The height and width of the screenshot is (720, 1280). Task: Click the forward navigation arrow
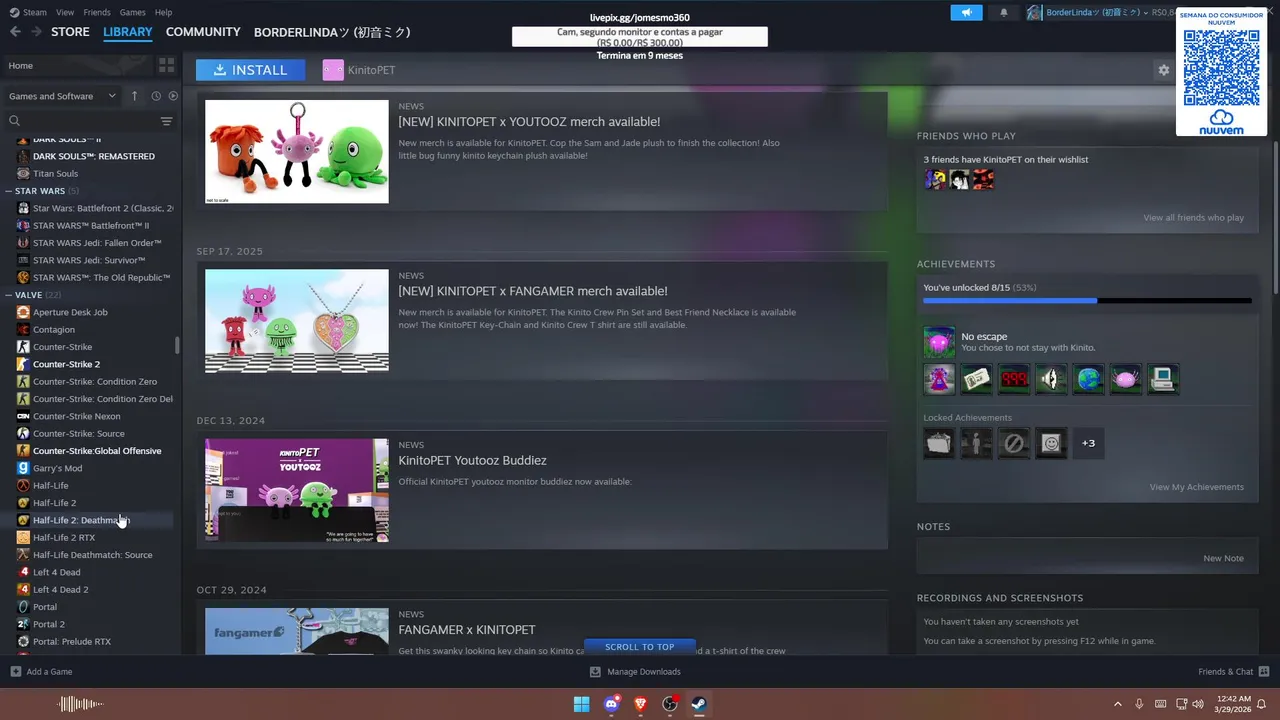point(36,32)
